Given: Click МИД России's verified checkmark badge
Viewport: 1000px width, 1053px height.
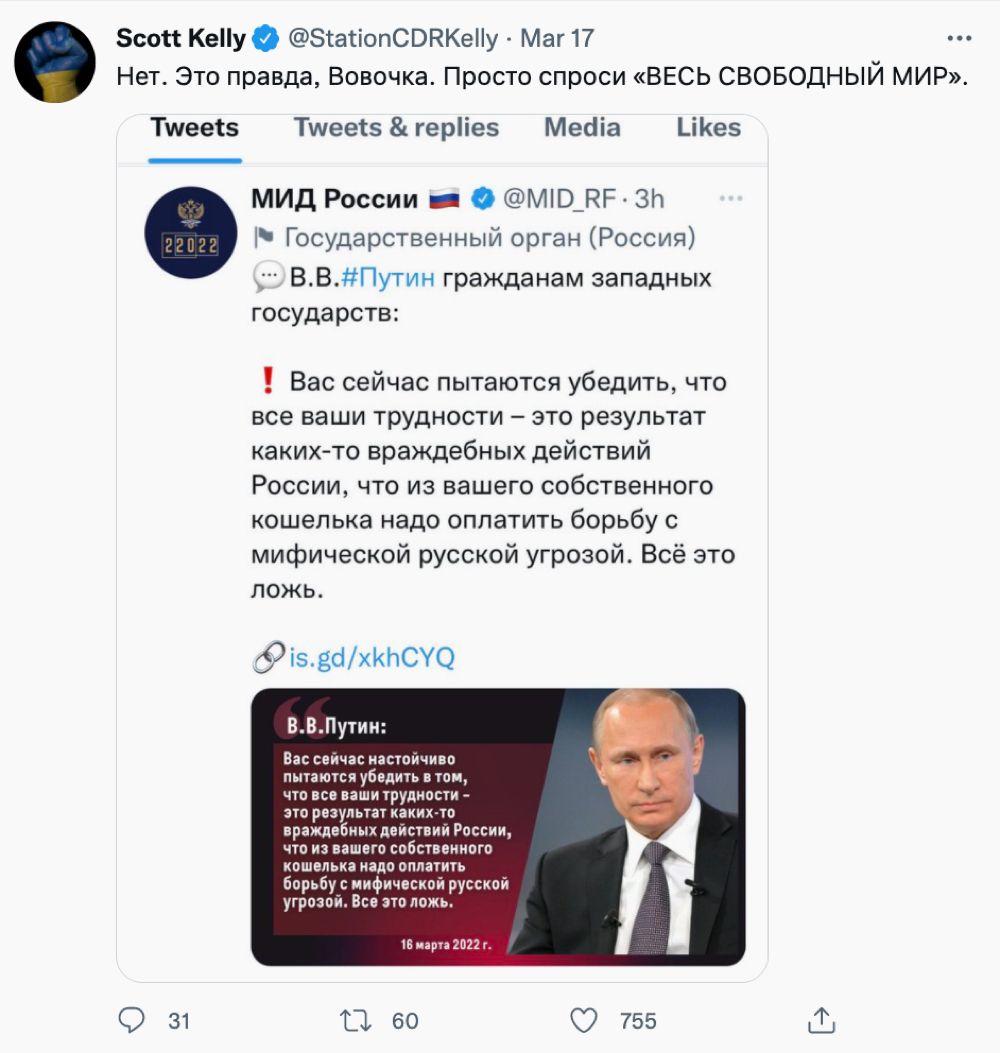Looking at the screenshot, I should coord(483,199).
